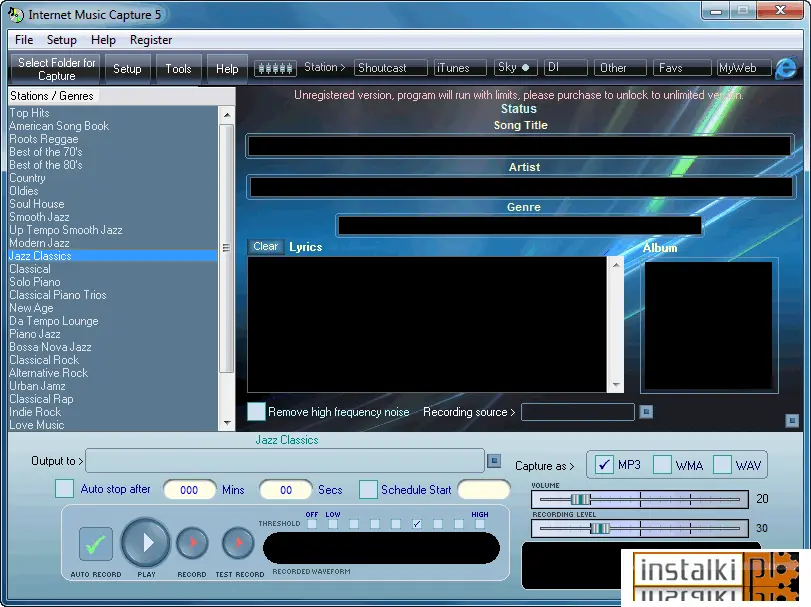Image resolution: width=811 pixels, height=607 pixels.
Task: Open the Output to folder browse icon
Action: click(494, 460)
